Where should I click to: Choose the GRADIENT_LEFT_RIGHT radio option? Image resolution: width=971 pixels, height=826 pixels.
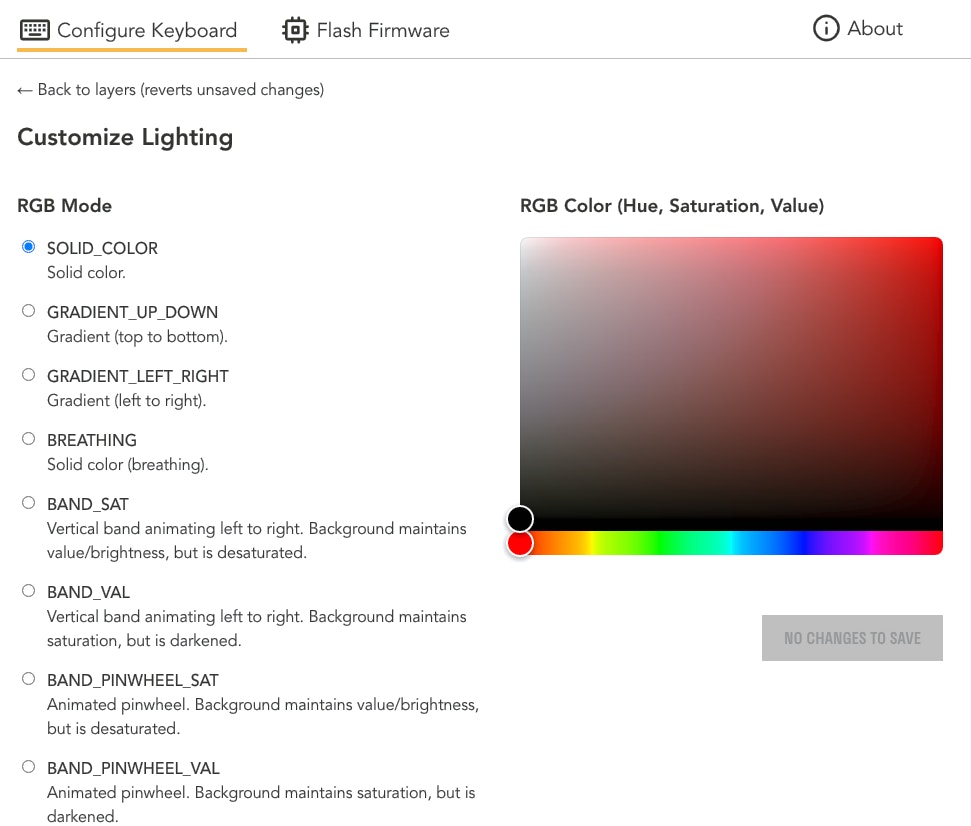(29, 375)
